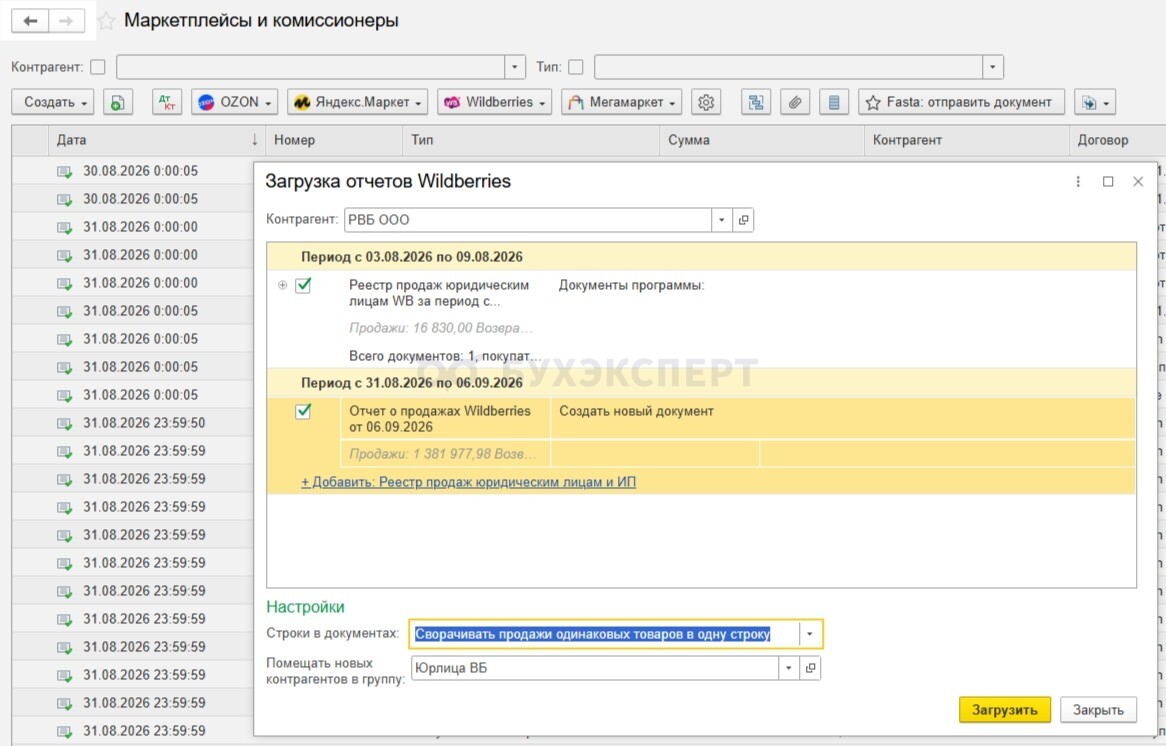
Task: Click the back navigation arrow
Action: pos(30,21)
